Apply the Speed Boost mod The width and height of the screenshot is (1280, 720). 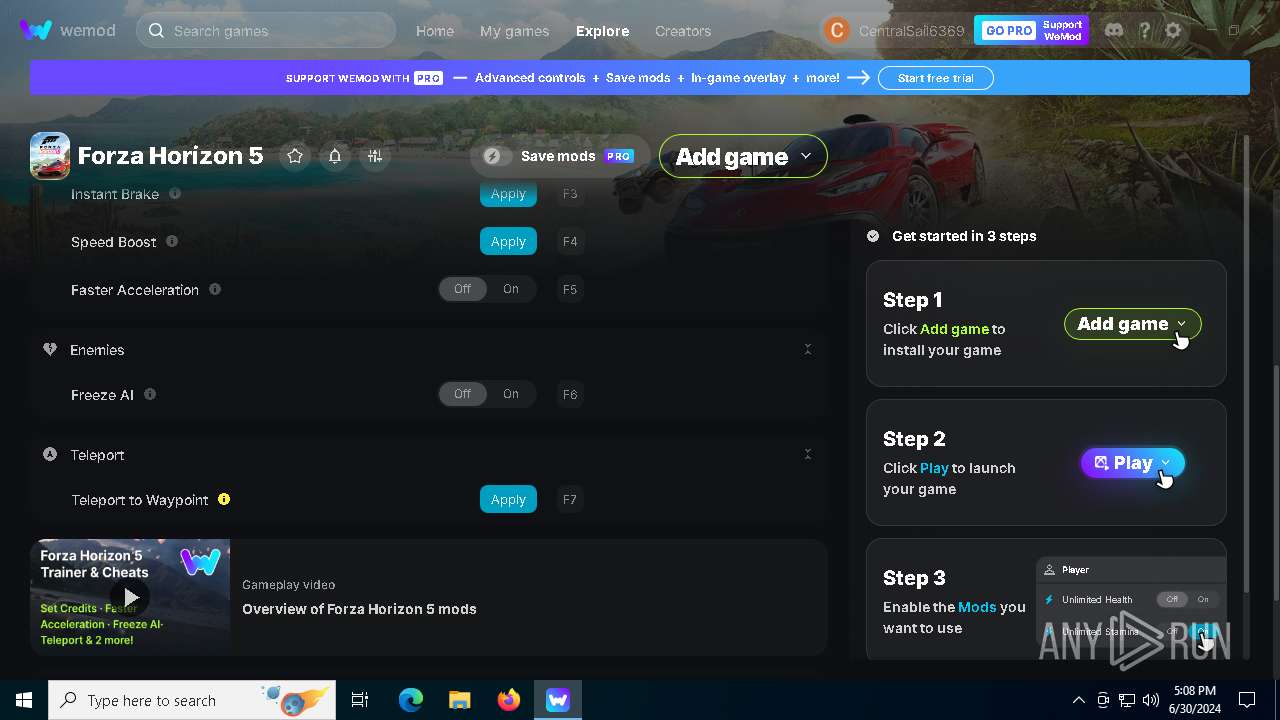pos(508,241)
